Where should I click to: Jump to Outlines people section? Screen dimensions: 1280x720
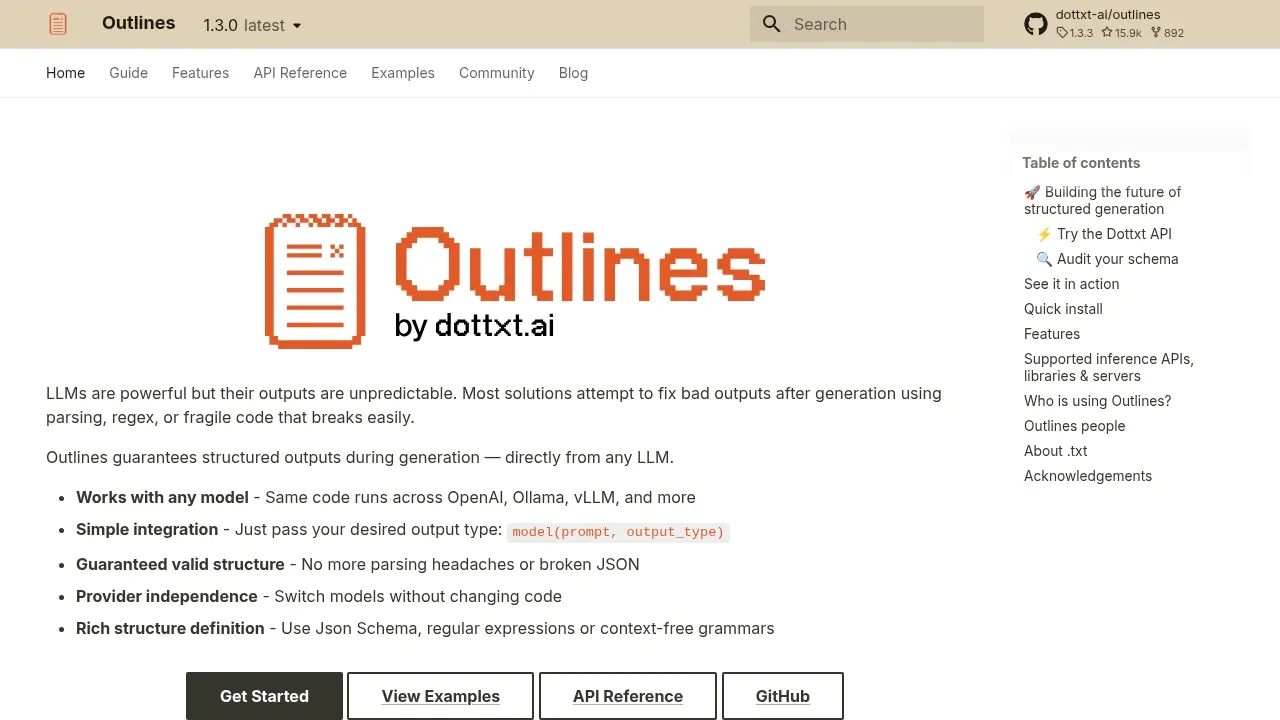click(1074, 426)
